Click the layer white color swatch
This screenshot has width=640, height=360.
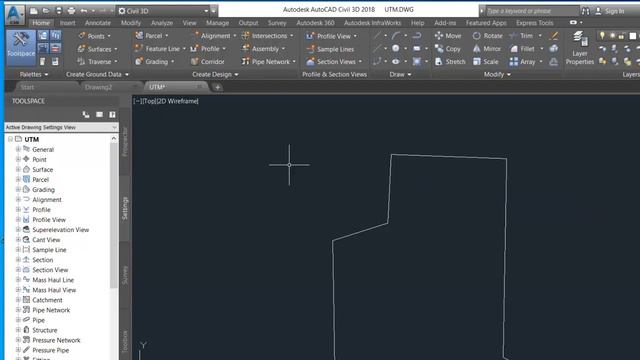633,36
